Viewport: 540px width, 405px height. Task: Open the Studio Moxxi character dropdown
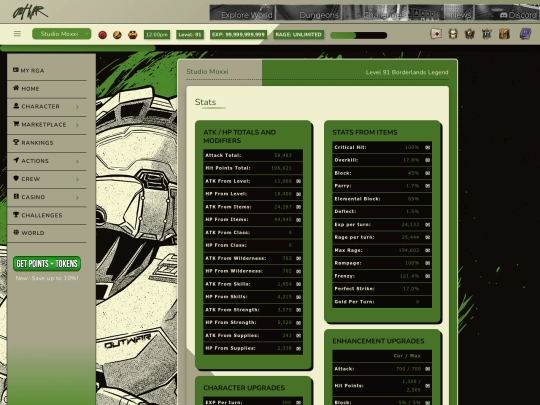(x=62, y=34)
